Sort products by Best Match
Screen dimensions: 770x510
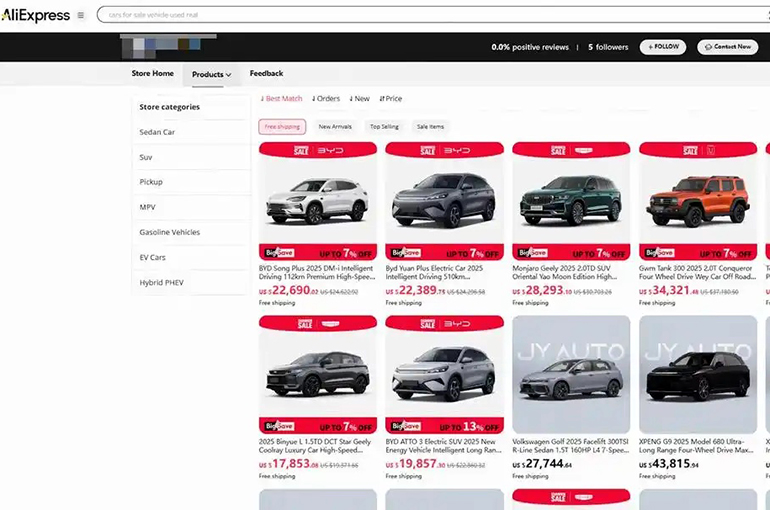point(281,99)
